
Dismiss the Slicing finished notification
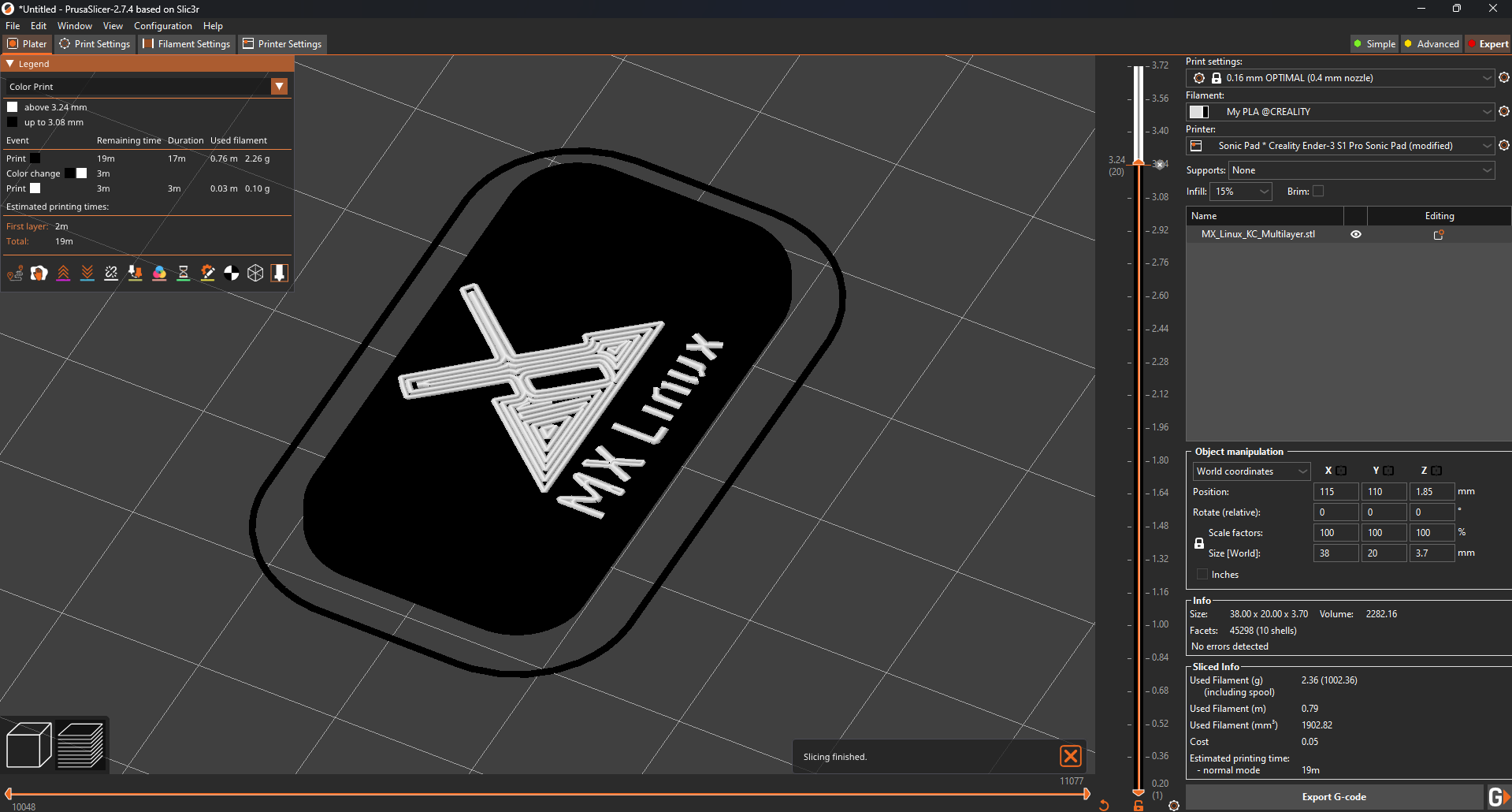pos(1070,756)
